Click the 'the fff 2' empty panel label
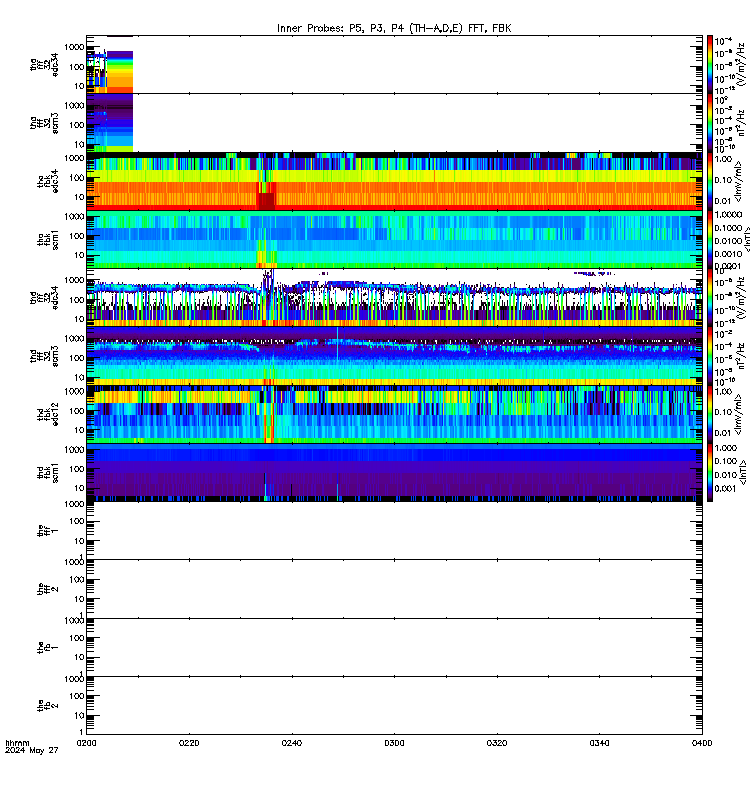The width and height of the screenshot is (750, 800). pyautogui.click(x=47, y=589)
